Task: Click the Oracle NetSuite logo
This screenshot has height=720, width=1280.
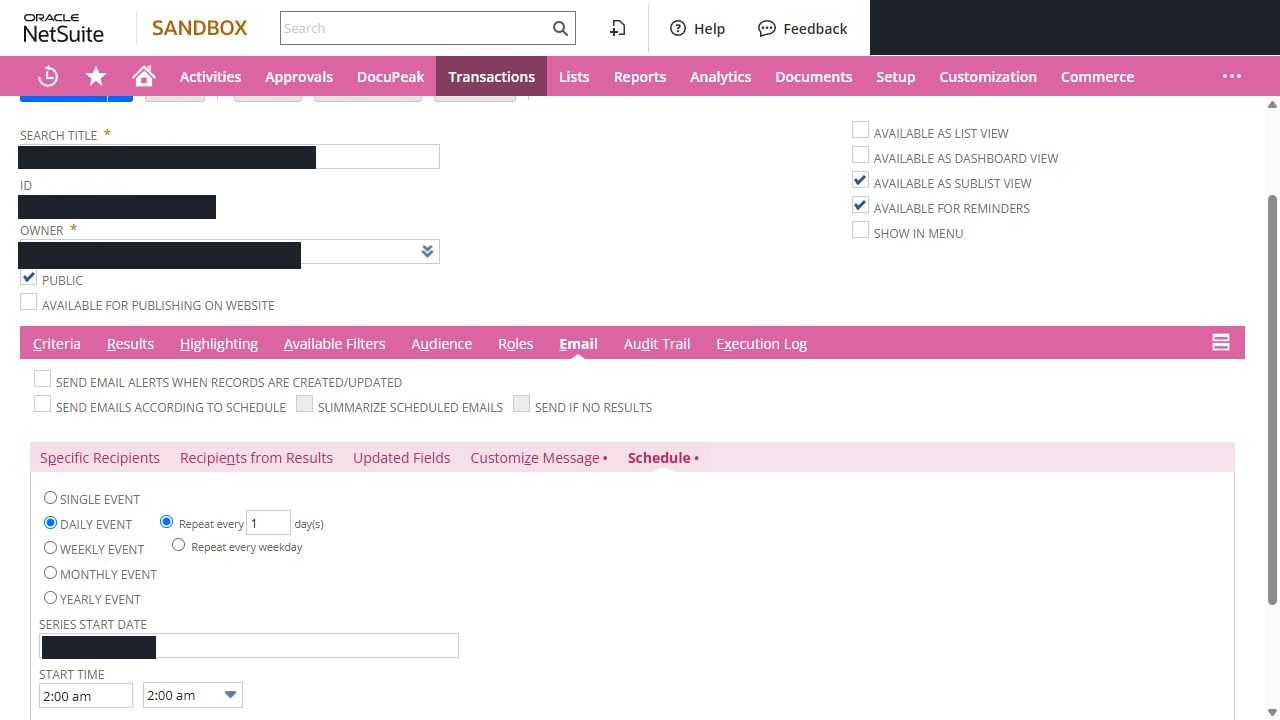Action: pyautogui.click(x=64, y=28)
